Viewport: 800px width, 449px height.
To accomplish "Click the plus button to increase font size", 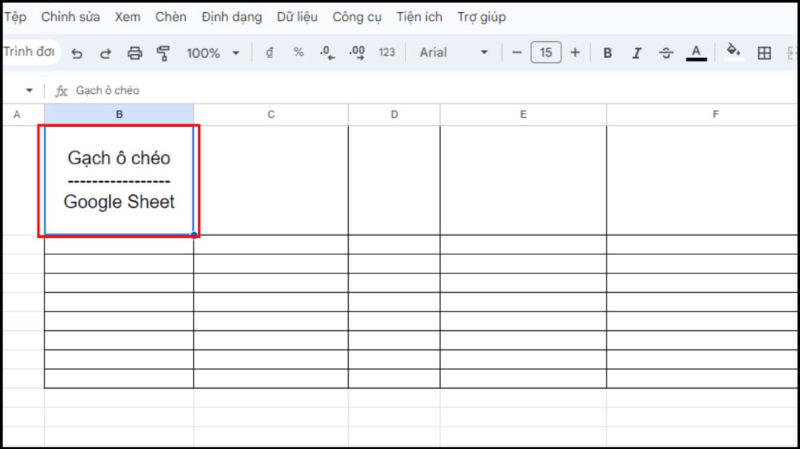I will coord(575,53).
